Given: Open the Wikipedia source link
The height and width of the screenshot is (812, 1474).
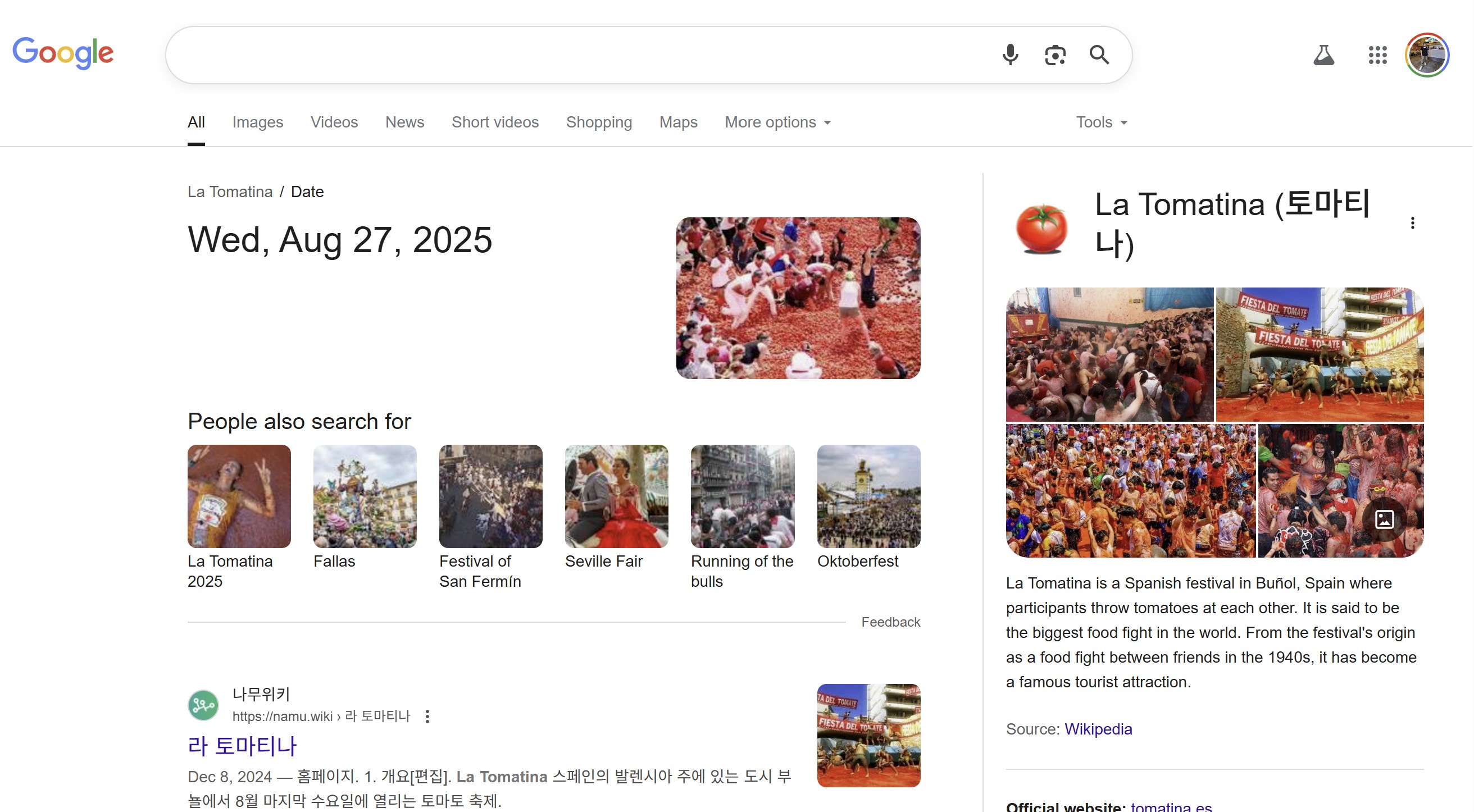Looking at the screenshot, I should tap(1099, 729).
